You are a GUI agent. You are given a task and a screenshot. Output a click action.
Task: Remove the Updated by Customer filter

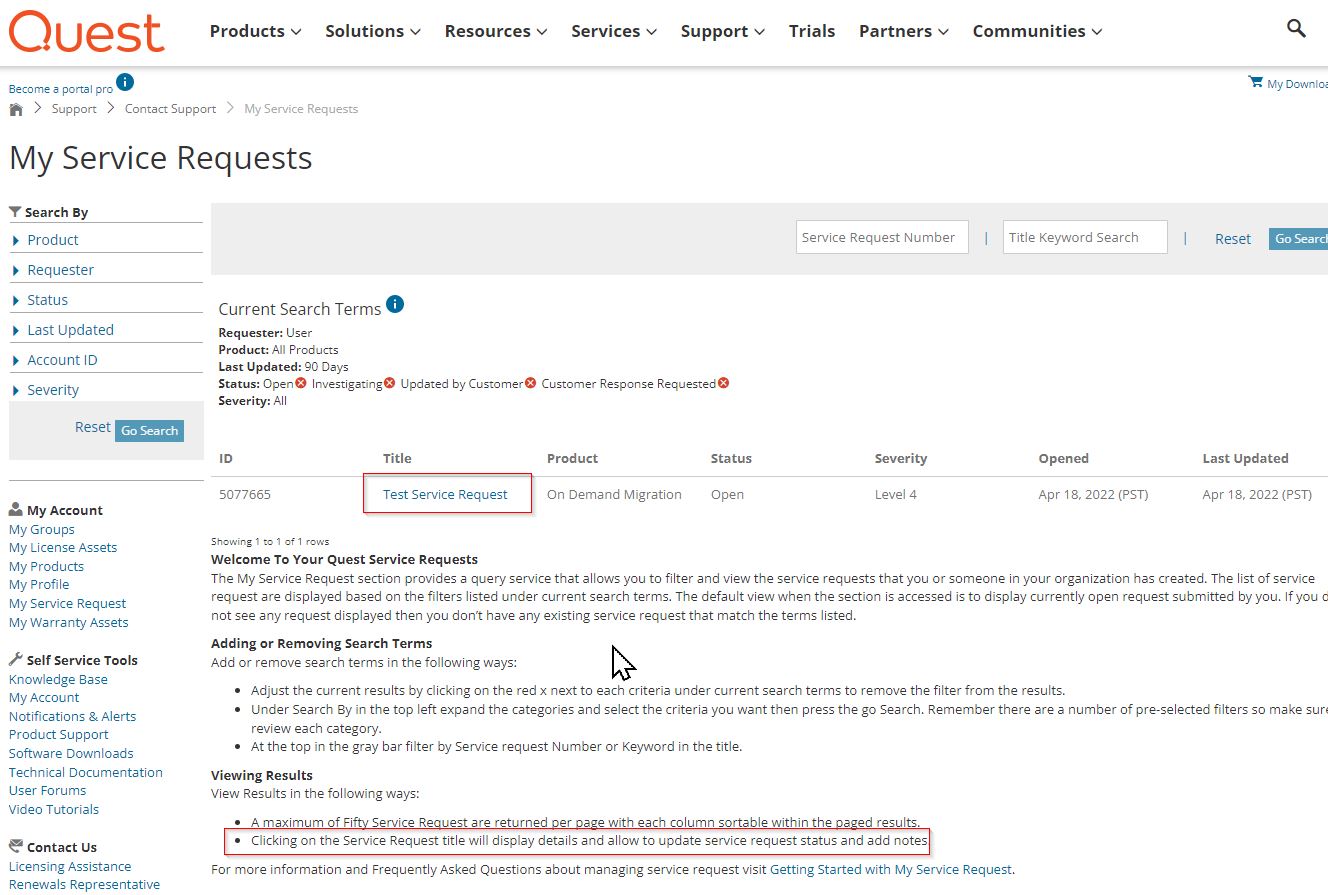(530, 383)
